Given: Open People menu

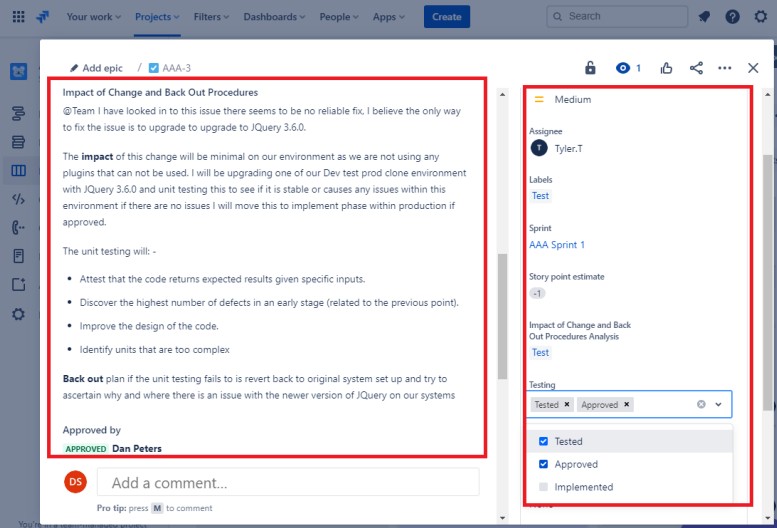Looking at the screenshot, I should 339,16.
